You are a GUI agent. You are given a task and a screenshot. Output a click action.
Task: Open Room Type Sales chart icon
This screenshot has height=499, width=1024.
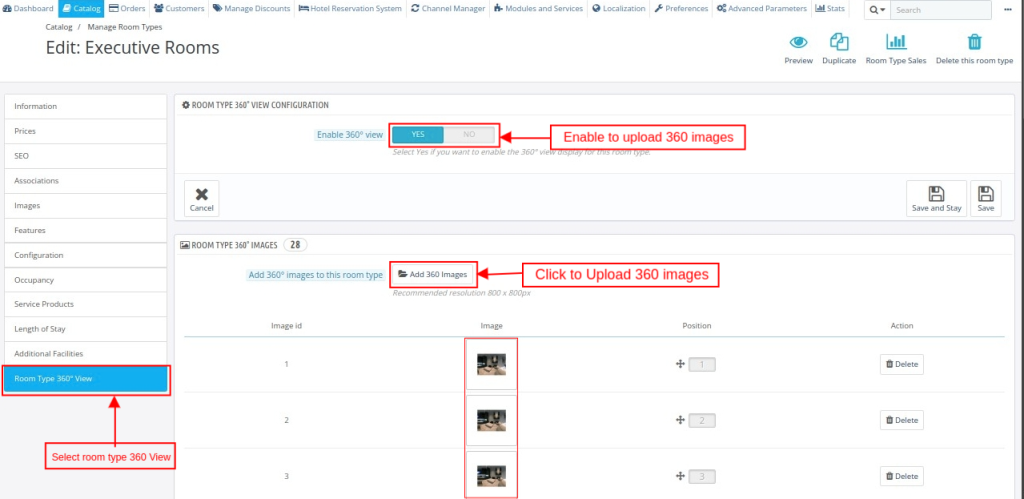point(896,42)
